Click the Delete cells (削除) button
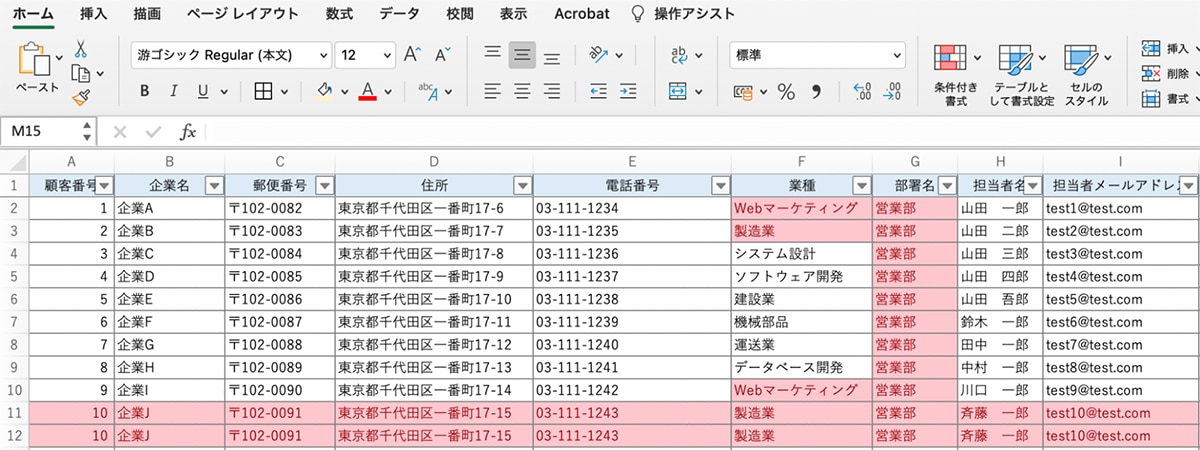Image resolution: width=1200 pixels, height=450 pixels. 1167,73
